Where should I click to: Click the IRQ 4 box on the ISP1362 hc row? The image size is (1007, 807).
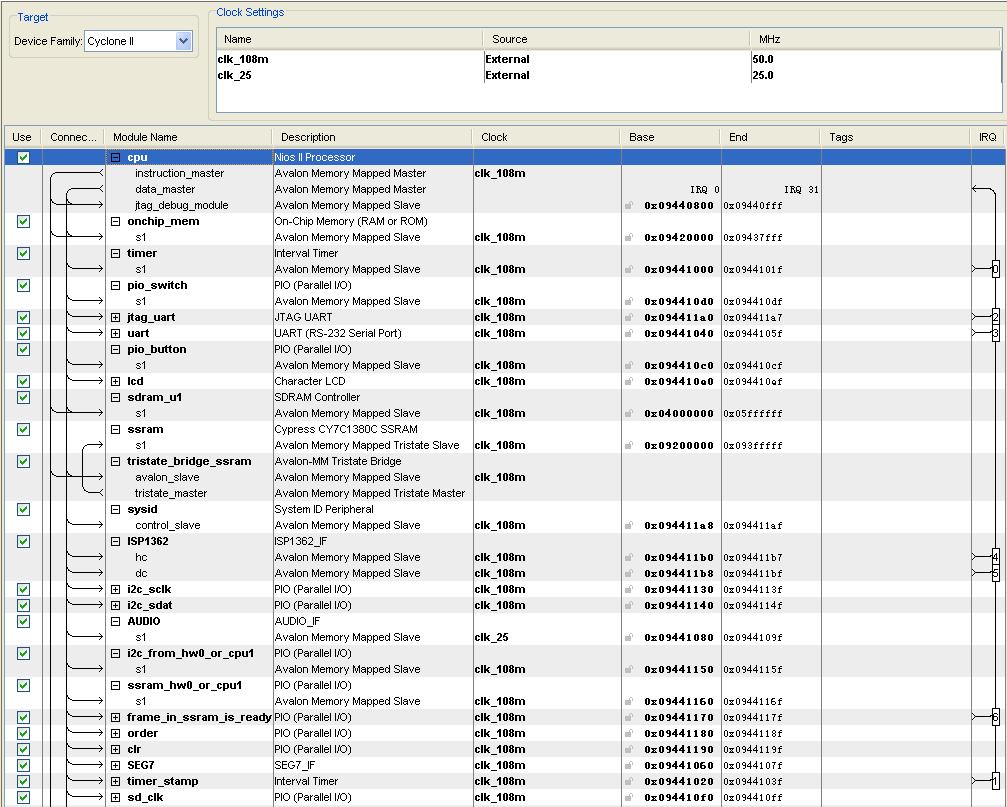coord(995,557)
